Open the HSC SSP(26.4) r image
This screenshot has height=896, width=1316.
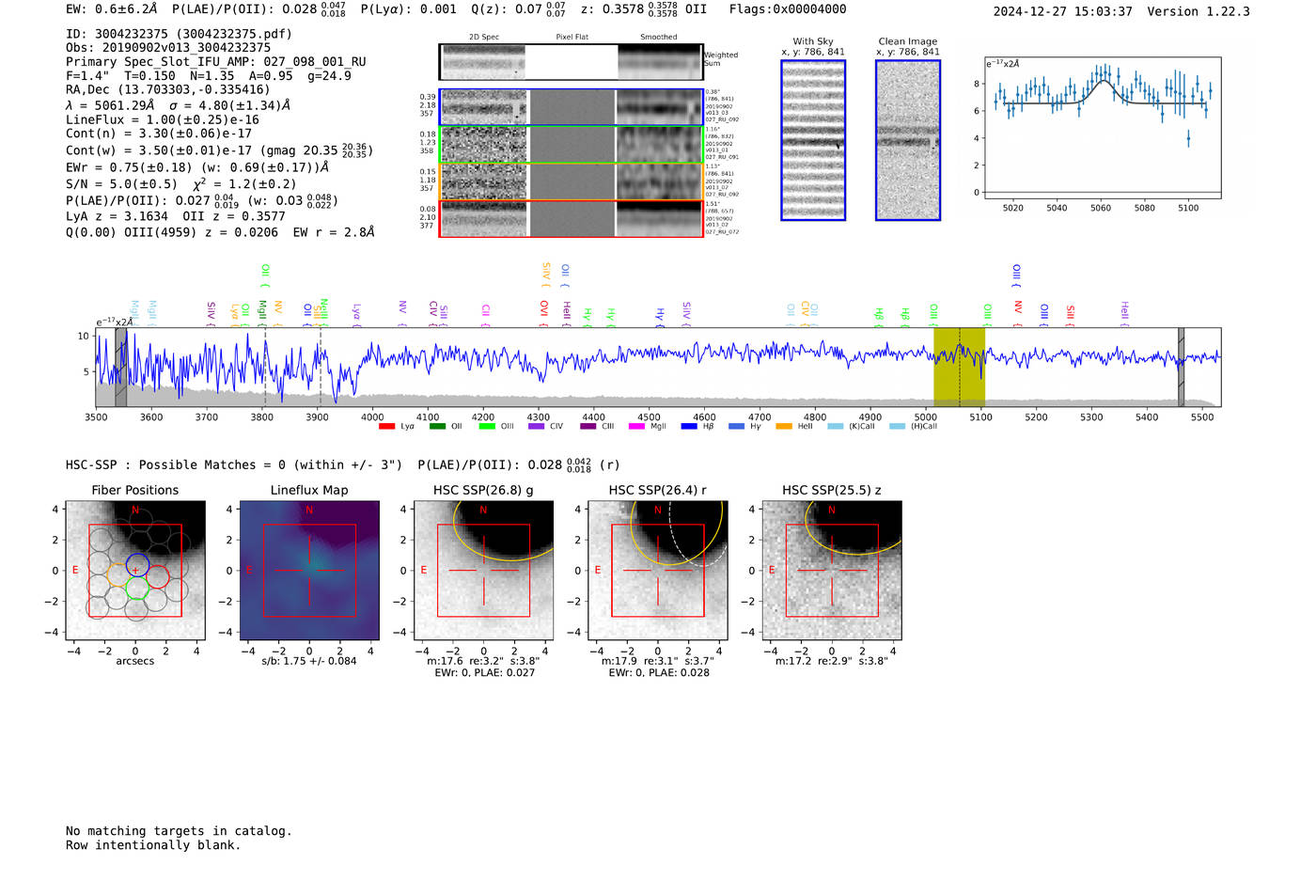[658, 571]
